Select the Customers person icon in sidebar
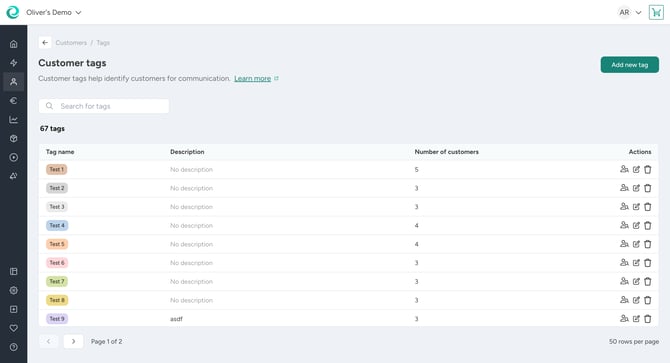The image size is (670, 363). tap(14, 82)
